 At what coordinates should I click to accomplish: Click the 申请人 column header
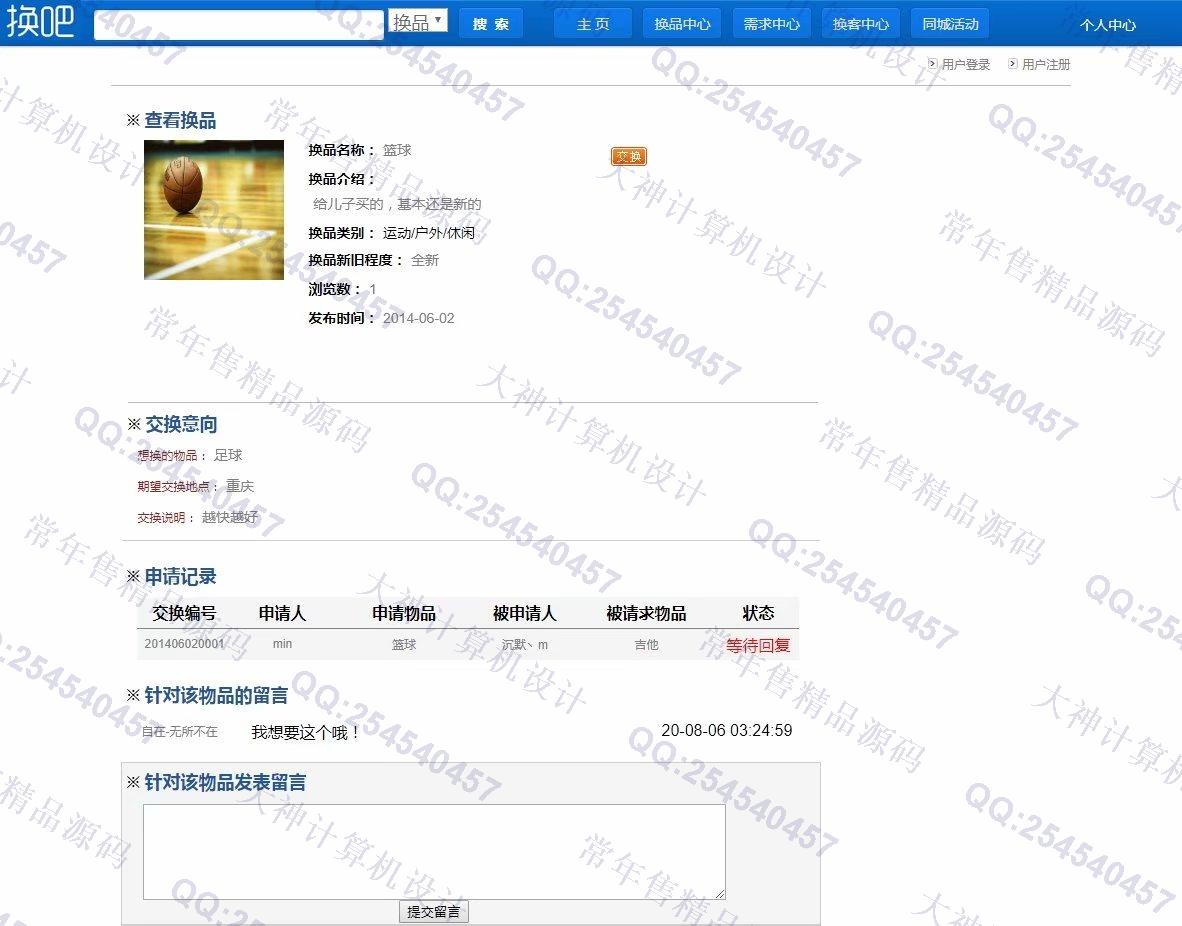pyautogui.click(x=283, y=613)
